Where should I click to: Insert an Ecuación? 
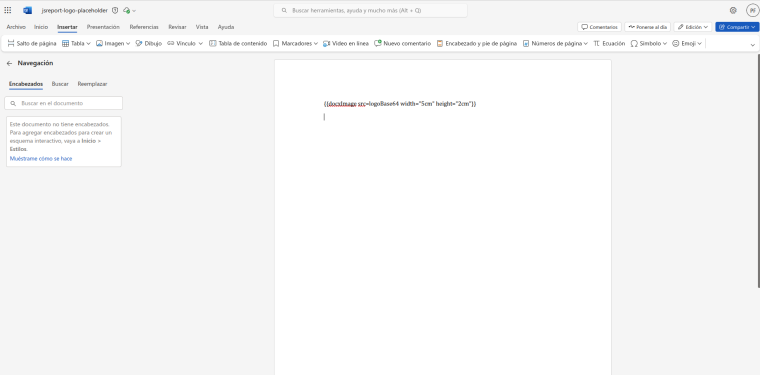pyautogui.click(x=609, y=44)
